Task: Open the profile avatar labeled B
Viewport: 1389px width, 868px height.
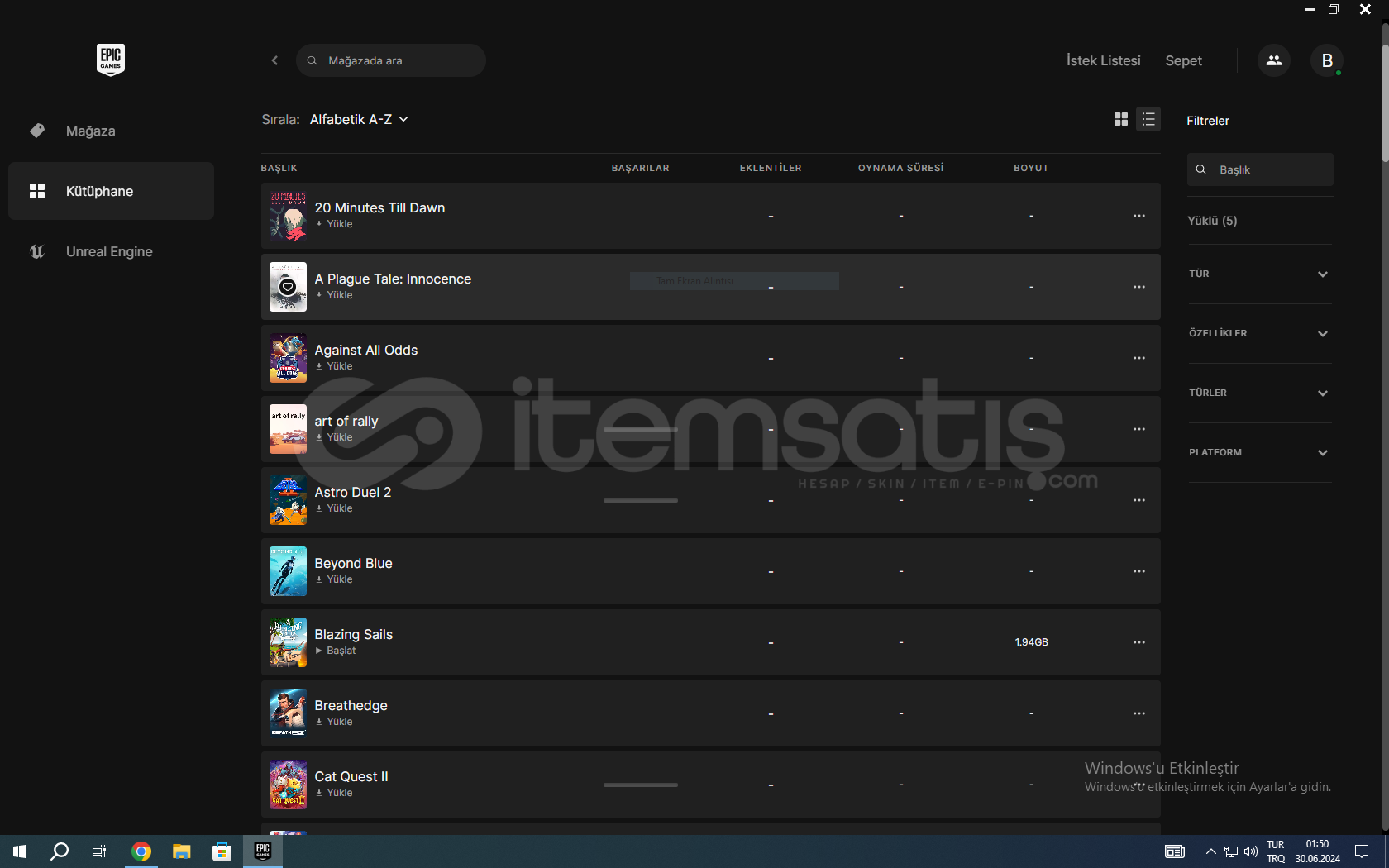Action: 1326,60
